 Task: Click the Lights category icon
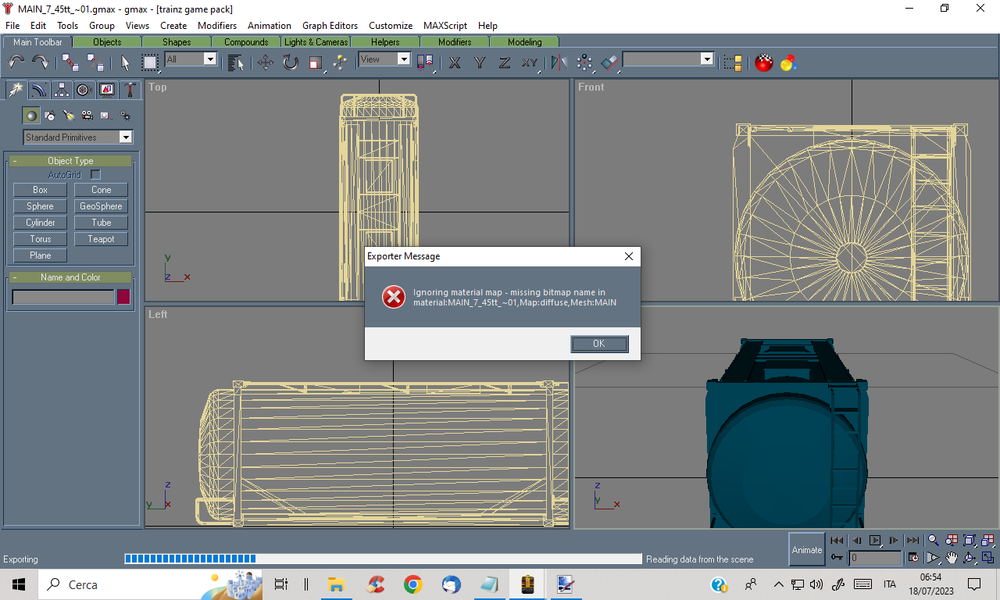(68, 115)
